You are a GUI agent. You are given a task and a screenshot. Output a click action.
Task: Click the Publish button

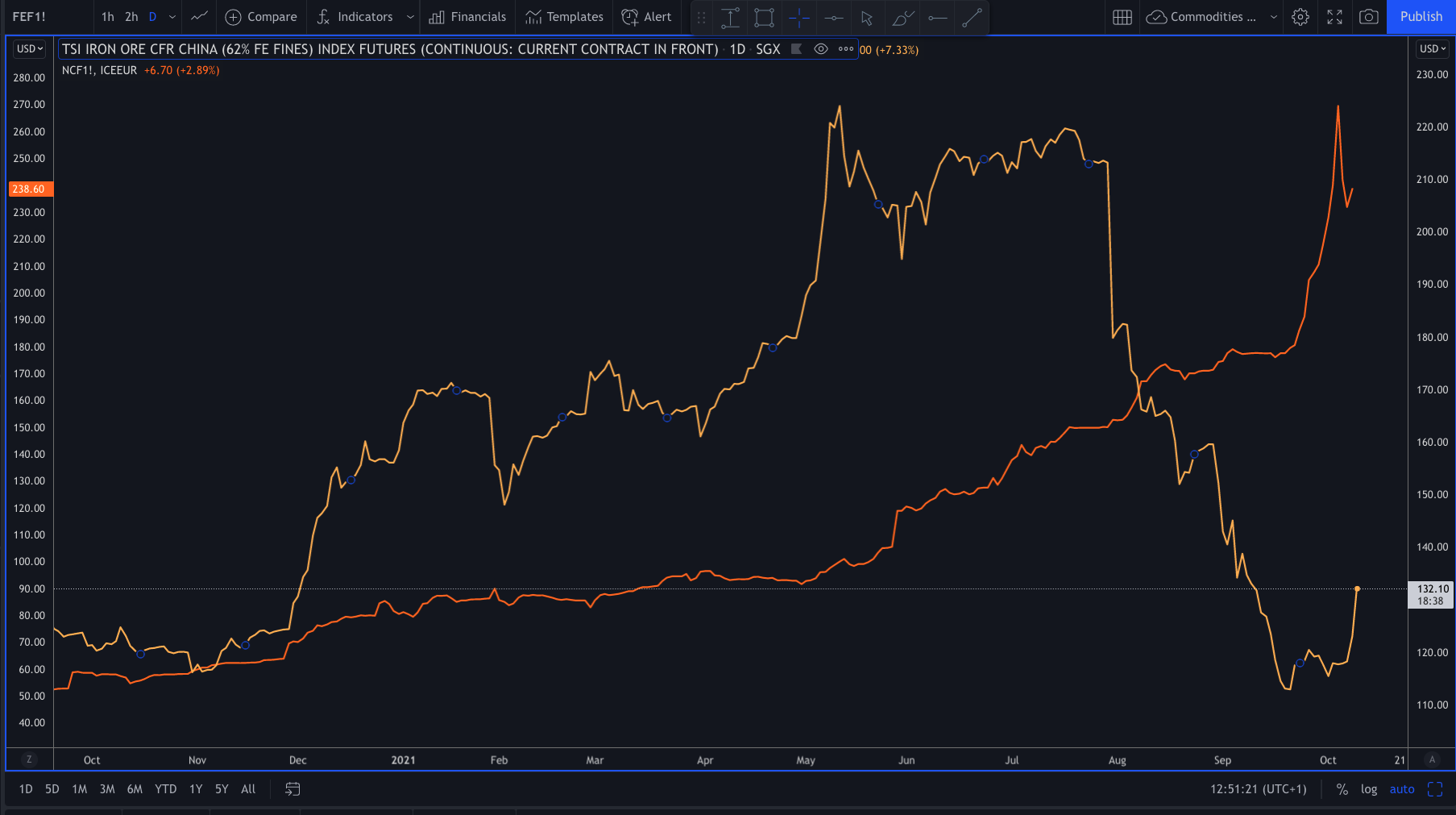(x=1421, y=17)
